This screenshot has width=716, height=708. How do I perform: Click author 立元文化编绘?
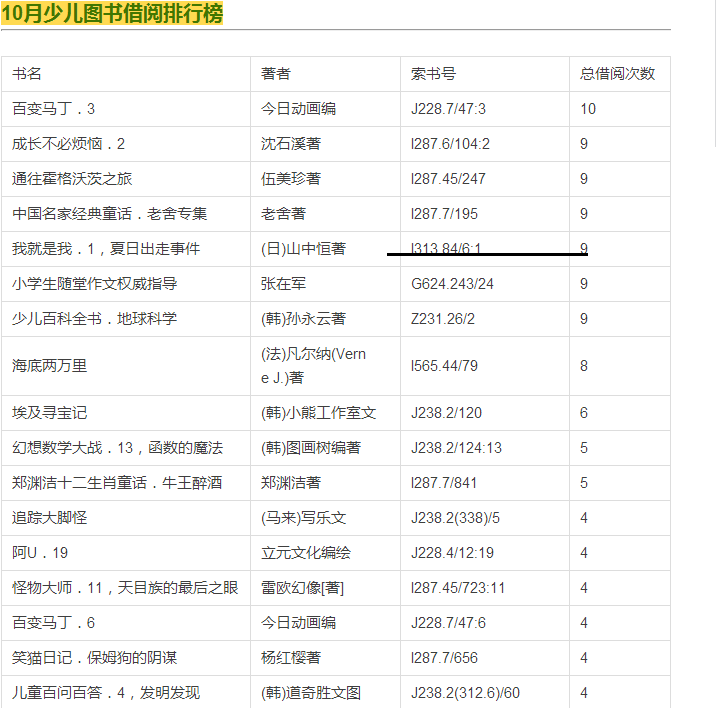coord(306,553)
